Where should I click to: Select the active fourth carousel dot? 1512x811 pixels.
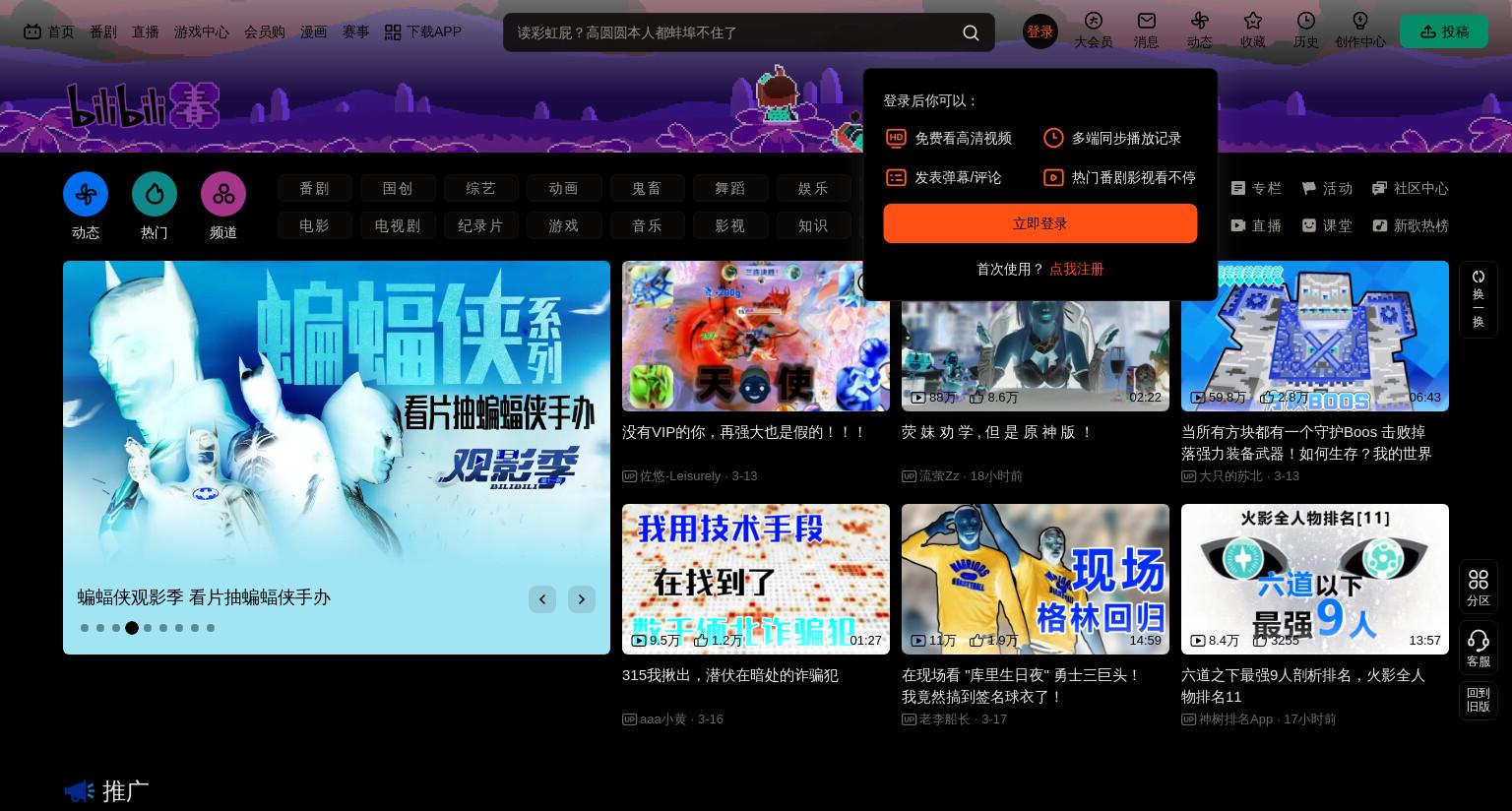132,628
